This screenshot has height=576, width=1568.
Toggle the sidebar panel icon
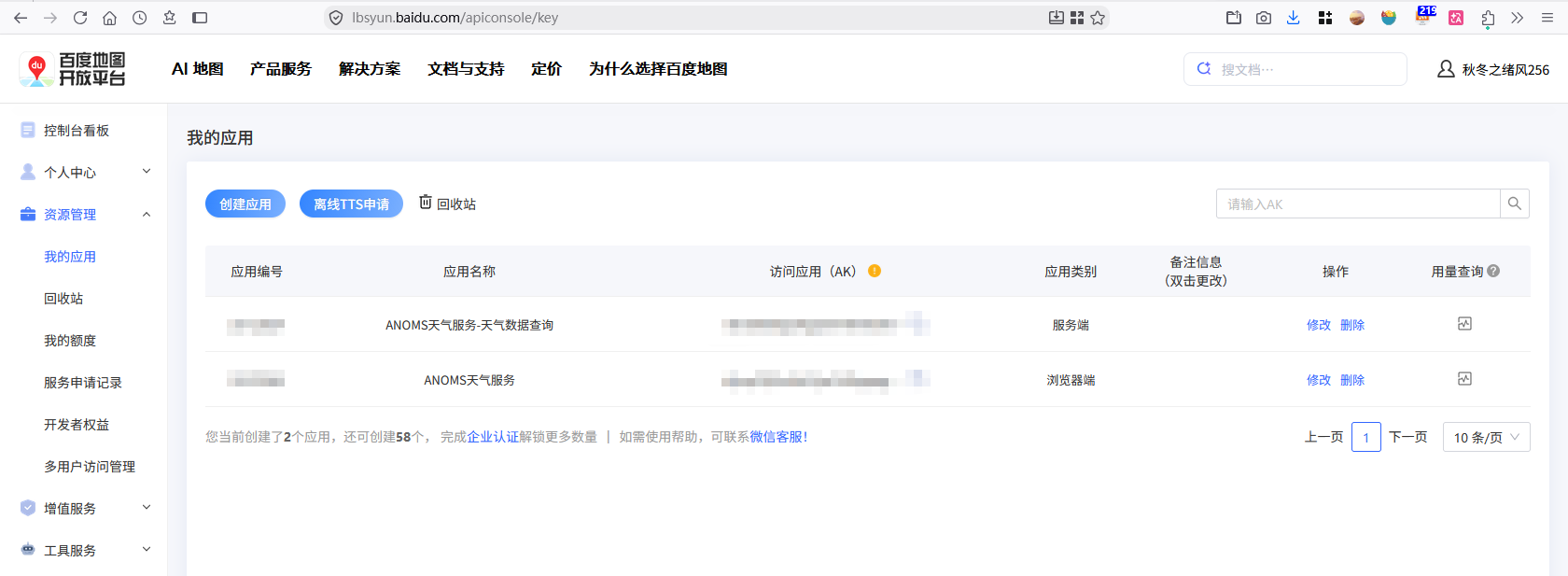200,18
